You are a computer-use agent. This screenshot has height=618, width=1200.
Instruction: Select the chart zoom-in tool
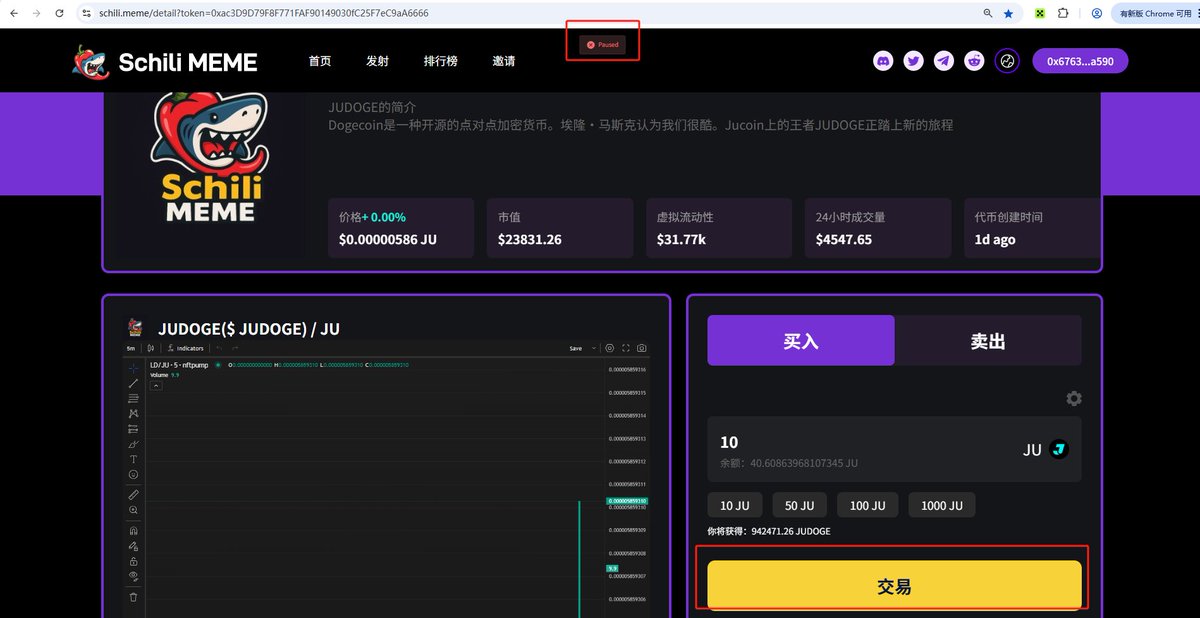coord(134,510)
